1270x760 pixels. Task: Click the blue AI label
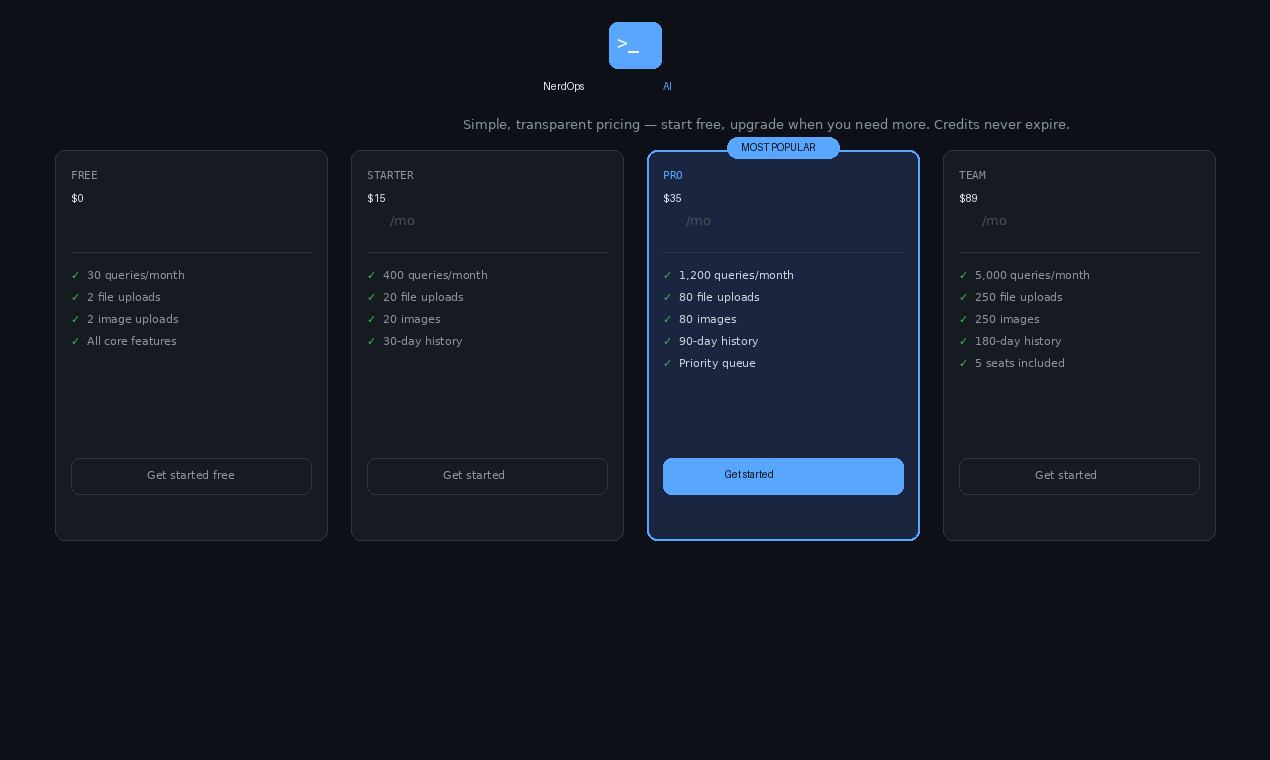pyautogui.click(x=667, y=86)
